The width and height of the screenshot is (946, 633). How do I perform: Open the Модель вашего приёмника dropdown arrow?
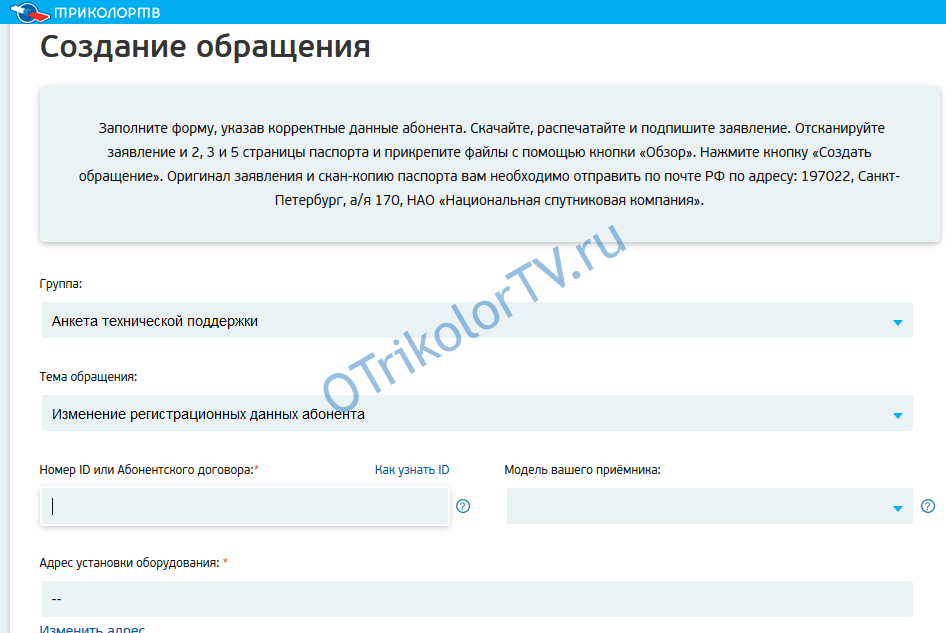(x=897, y=508)
